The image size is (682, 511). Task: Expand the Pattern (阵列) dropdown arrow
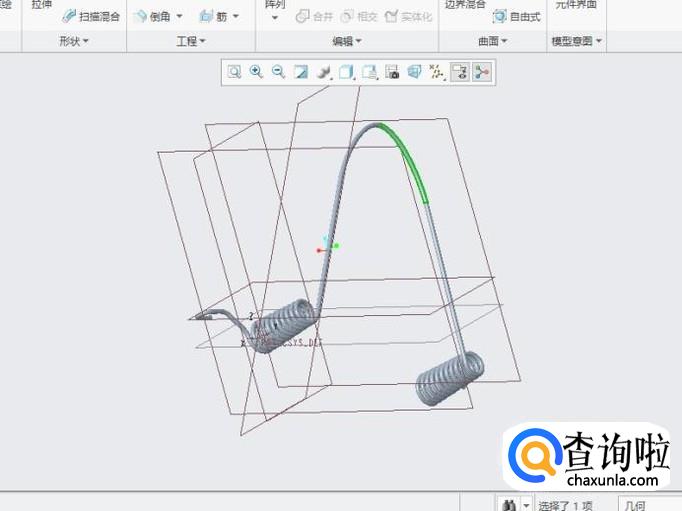coord(275,18)
